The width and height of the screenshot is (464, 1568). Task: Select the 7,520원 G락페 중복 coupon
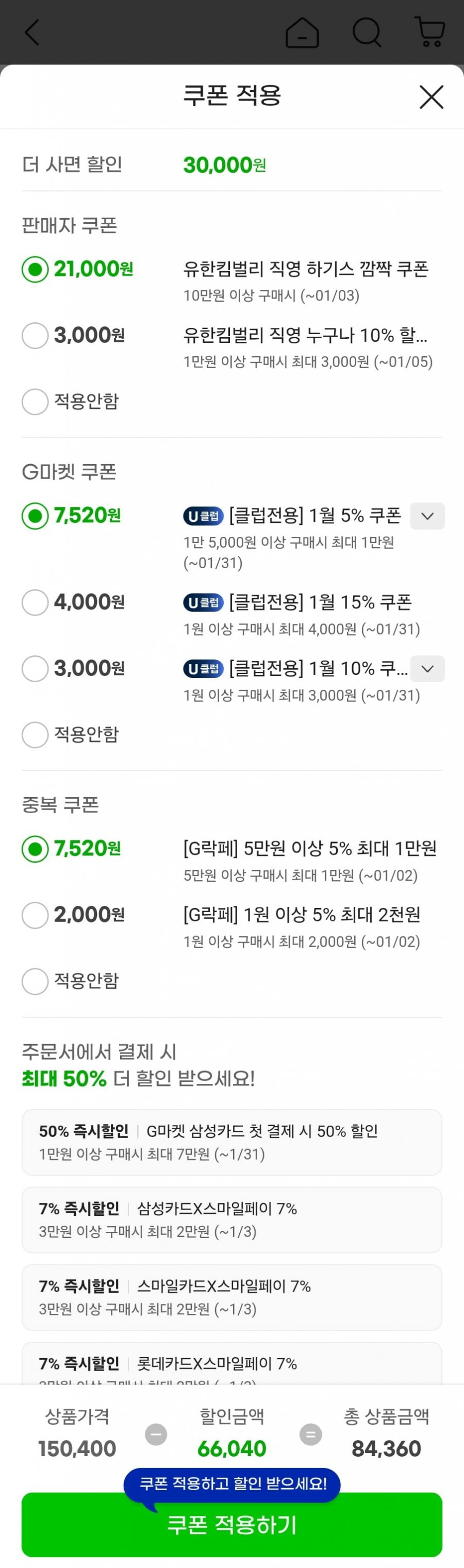[36, 849]
